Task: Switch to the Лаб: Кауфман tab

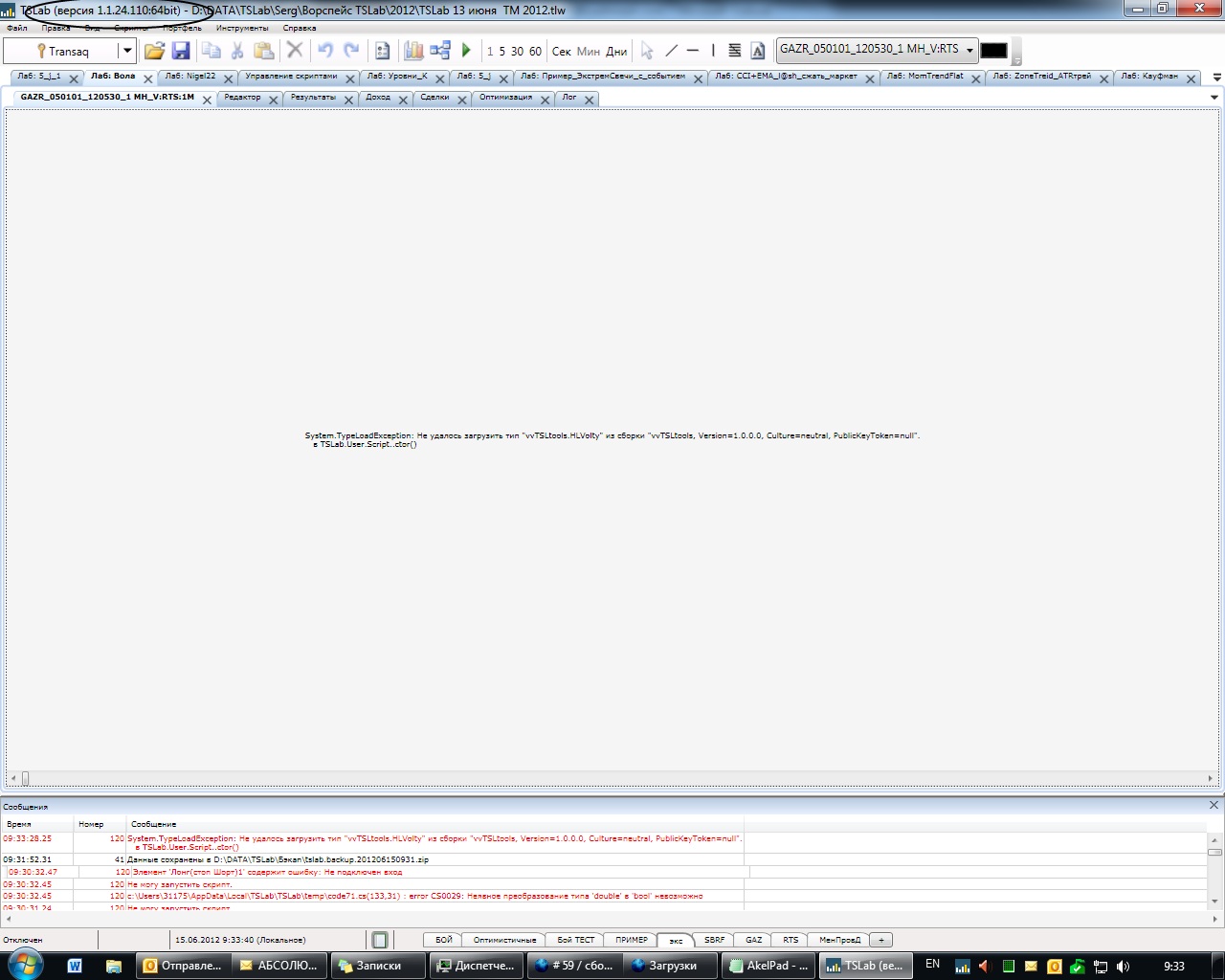Action: tap(1149, 77)
